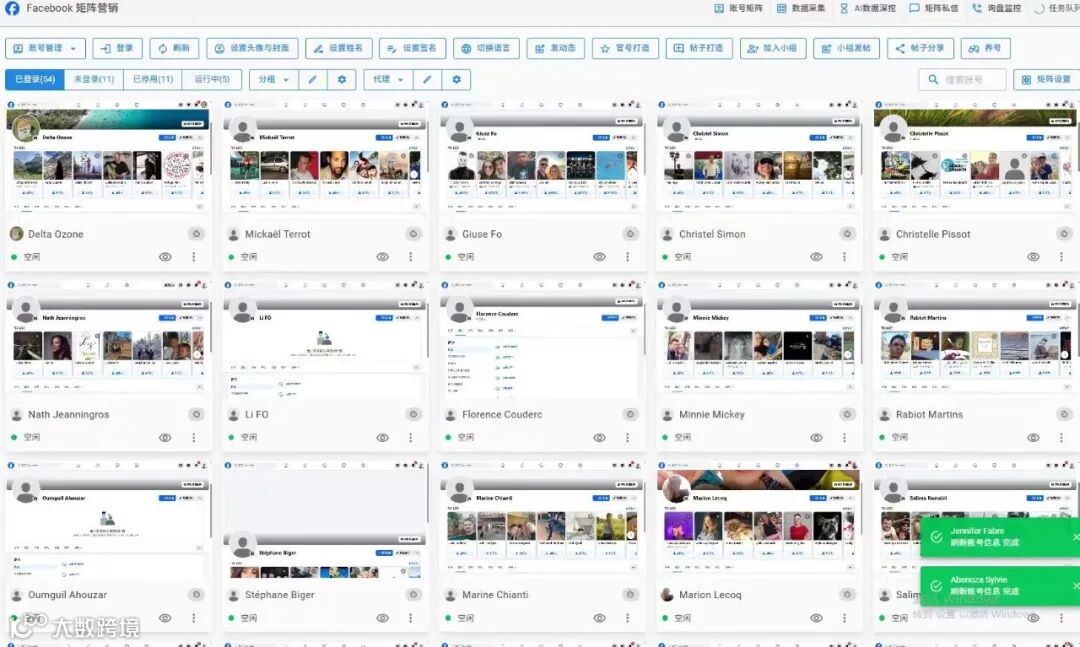Switch to the 运行中(5) tab

point(211,79)
